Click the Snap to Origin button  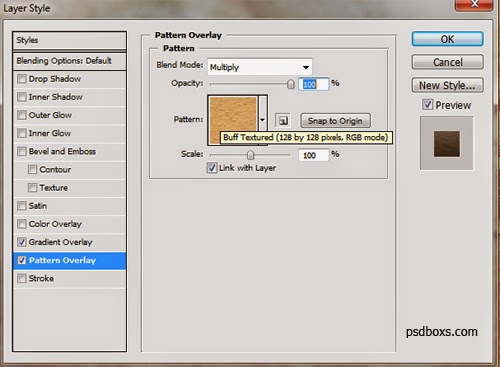335,121
